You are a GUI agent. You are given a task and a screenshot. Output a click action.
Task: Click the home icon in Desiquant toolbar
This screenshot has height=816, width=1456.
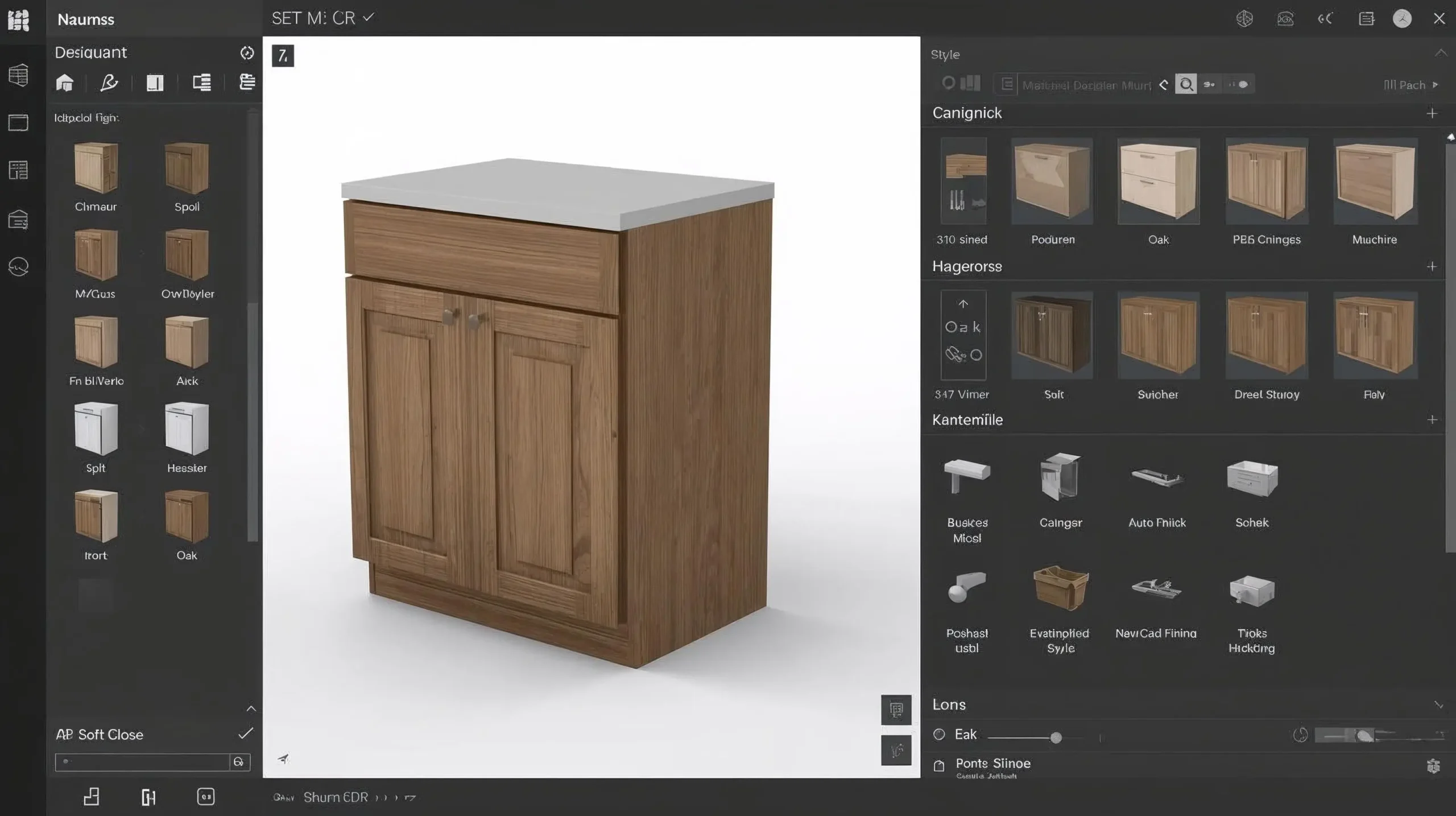[65, 83]
